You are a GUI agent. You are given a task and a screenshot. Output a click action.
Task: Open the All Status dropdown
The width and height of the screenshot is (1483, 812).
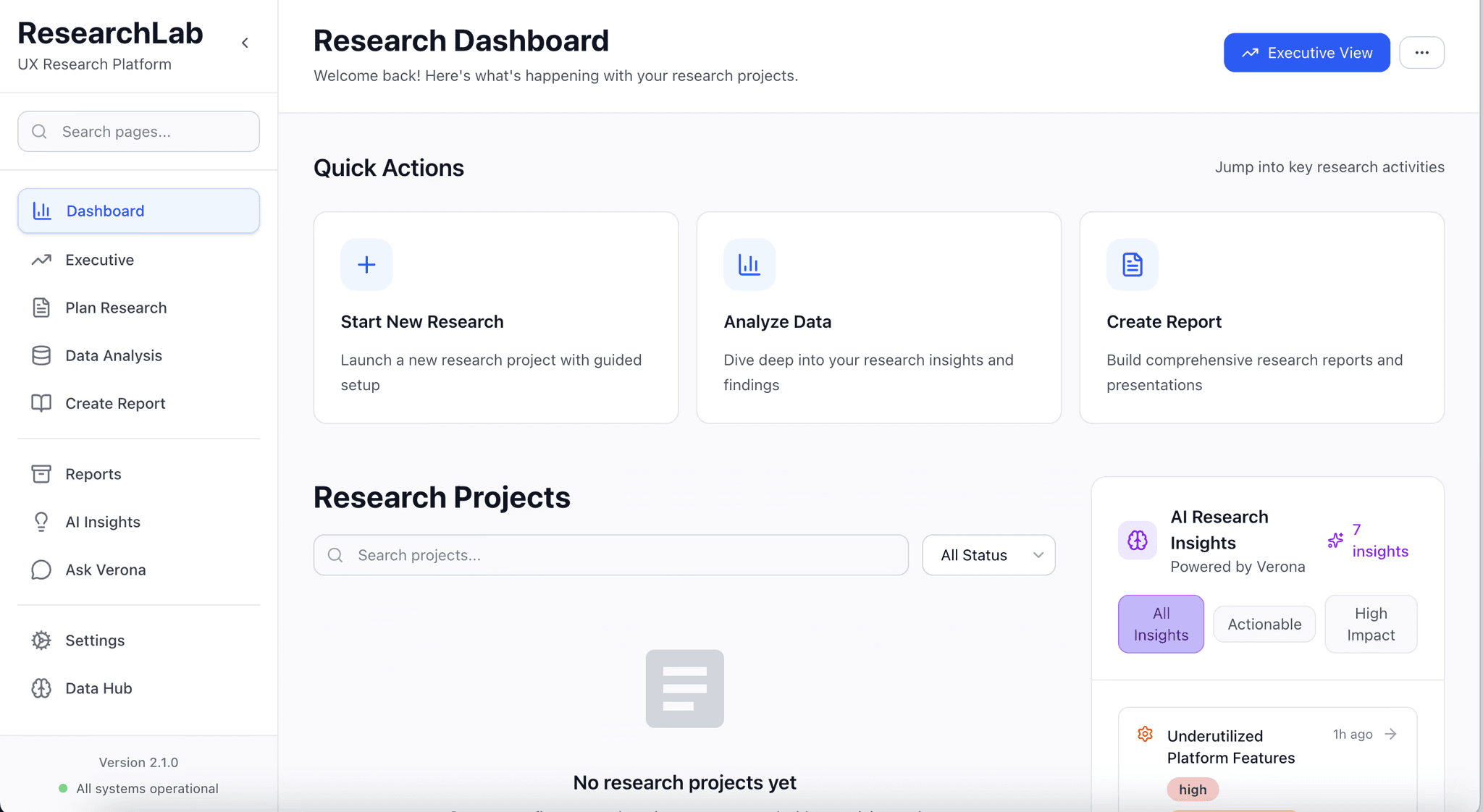coord(989,555)
